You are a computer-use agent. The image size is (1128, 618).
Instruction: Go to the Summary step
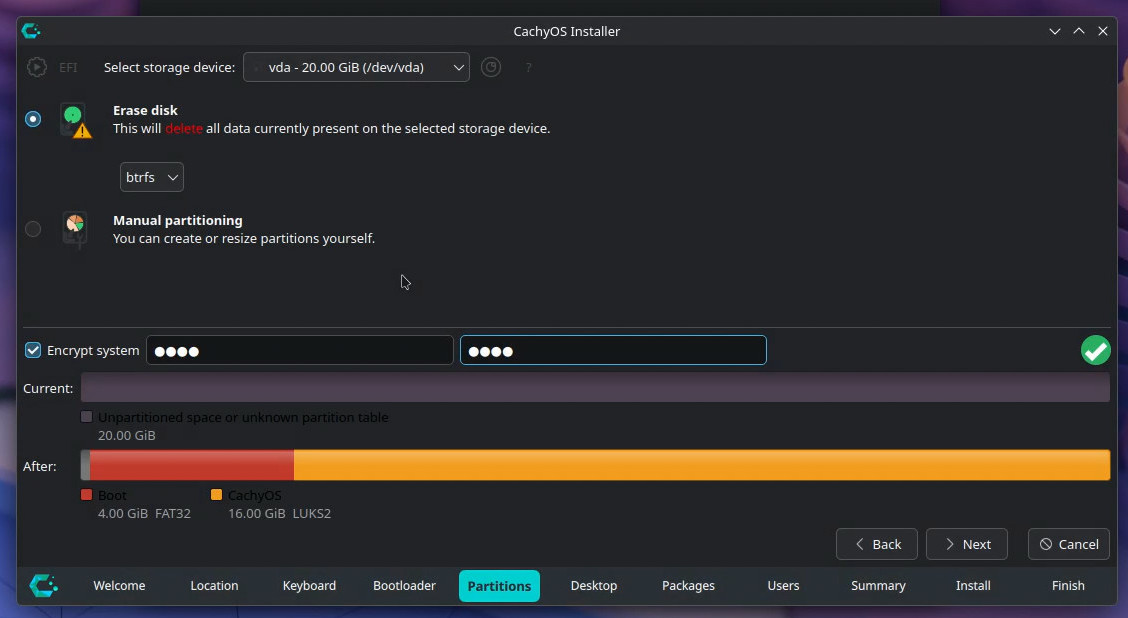click(878, 586)
